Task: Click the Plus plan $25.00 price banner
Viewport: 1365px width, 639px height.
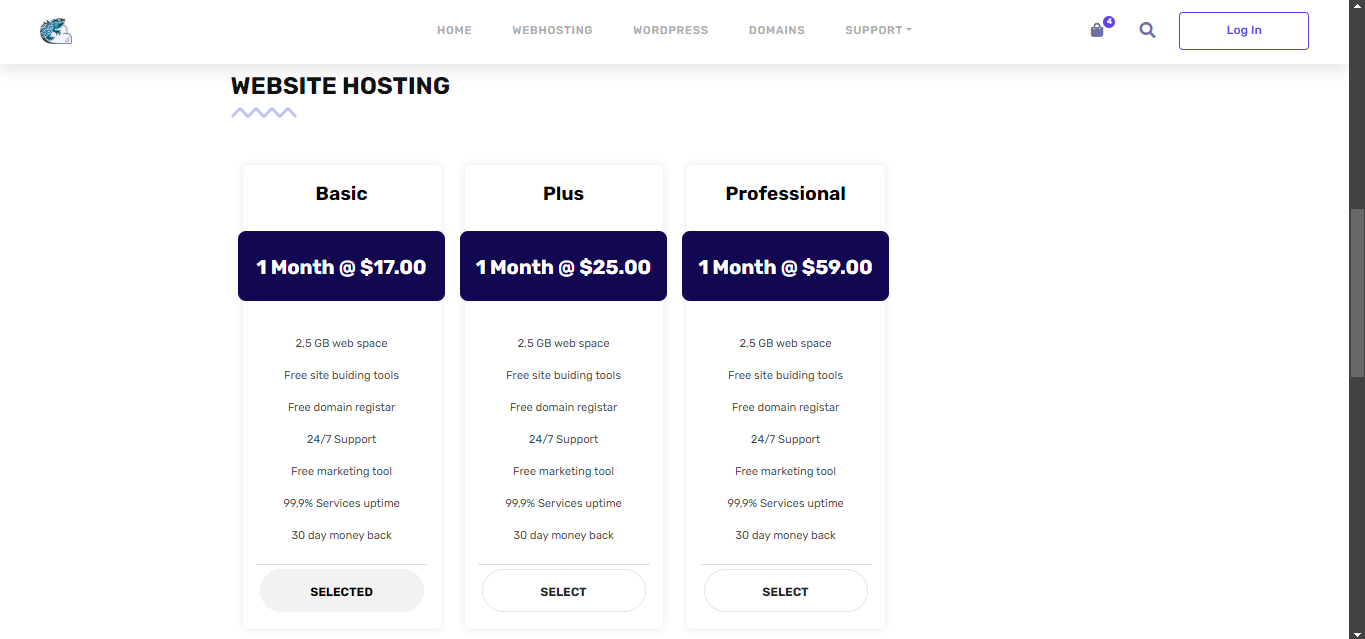Action: [563, 266]
